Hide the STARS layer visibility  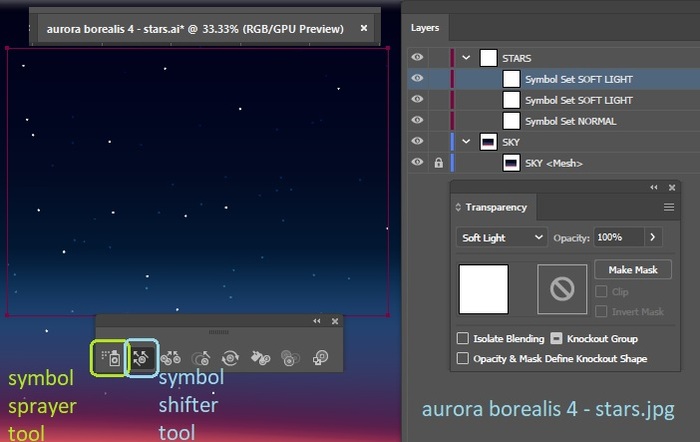pos(417,58)
